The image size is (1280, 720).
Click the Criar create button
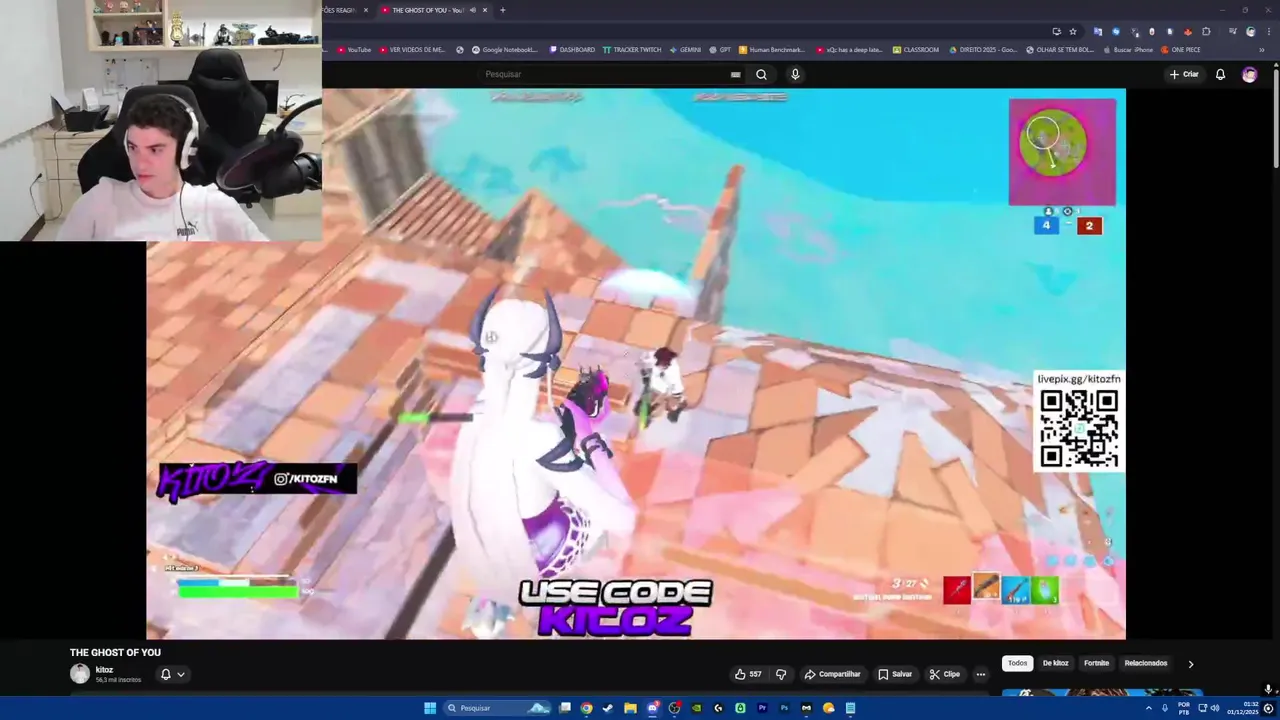pos(1184,74)
